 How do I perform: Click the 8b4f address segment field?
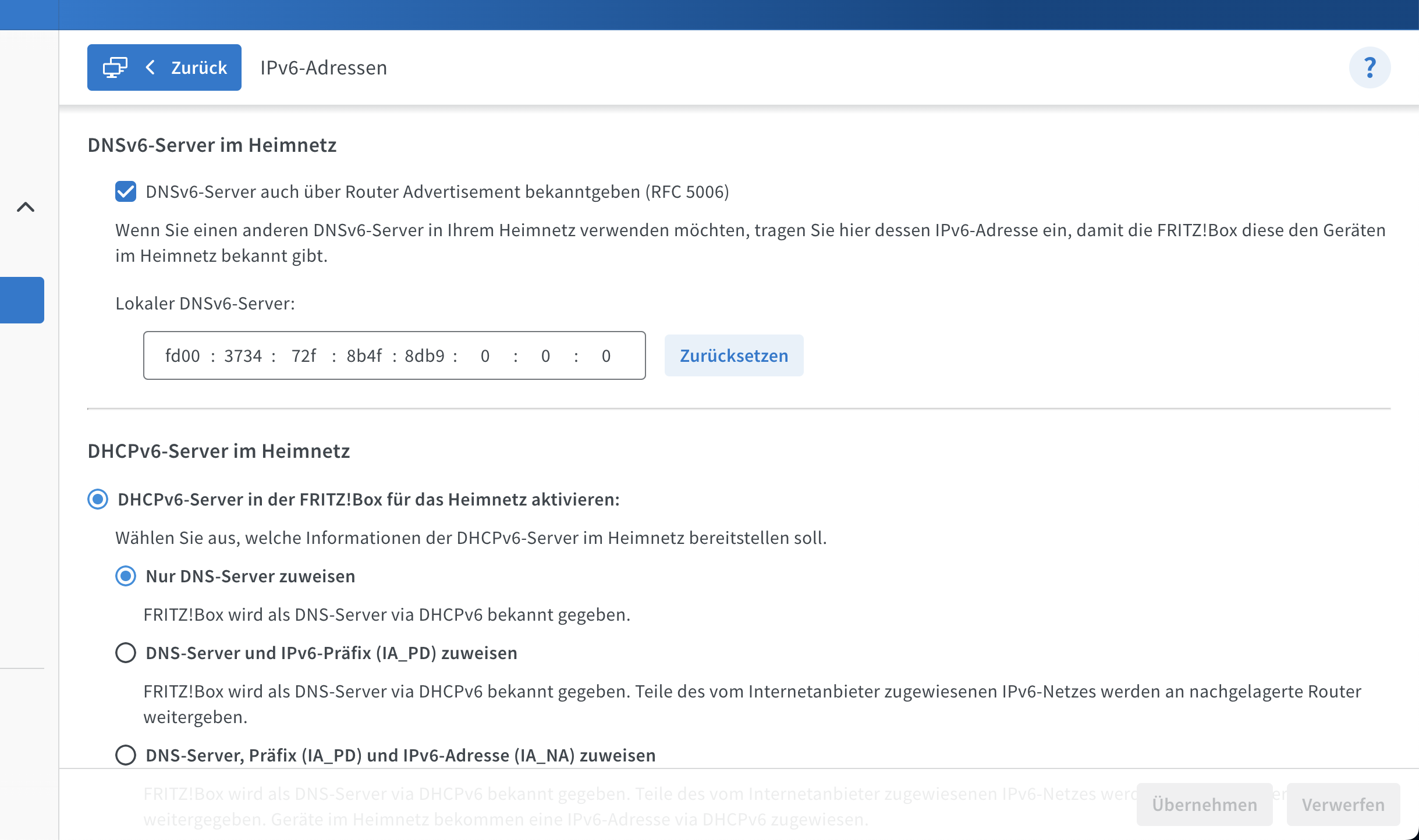pyautogui.click(x=364, y=356)
